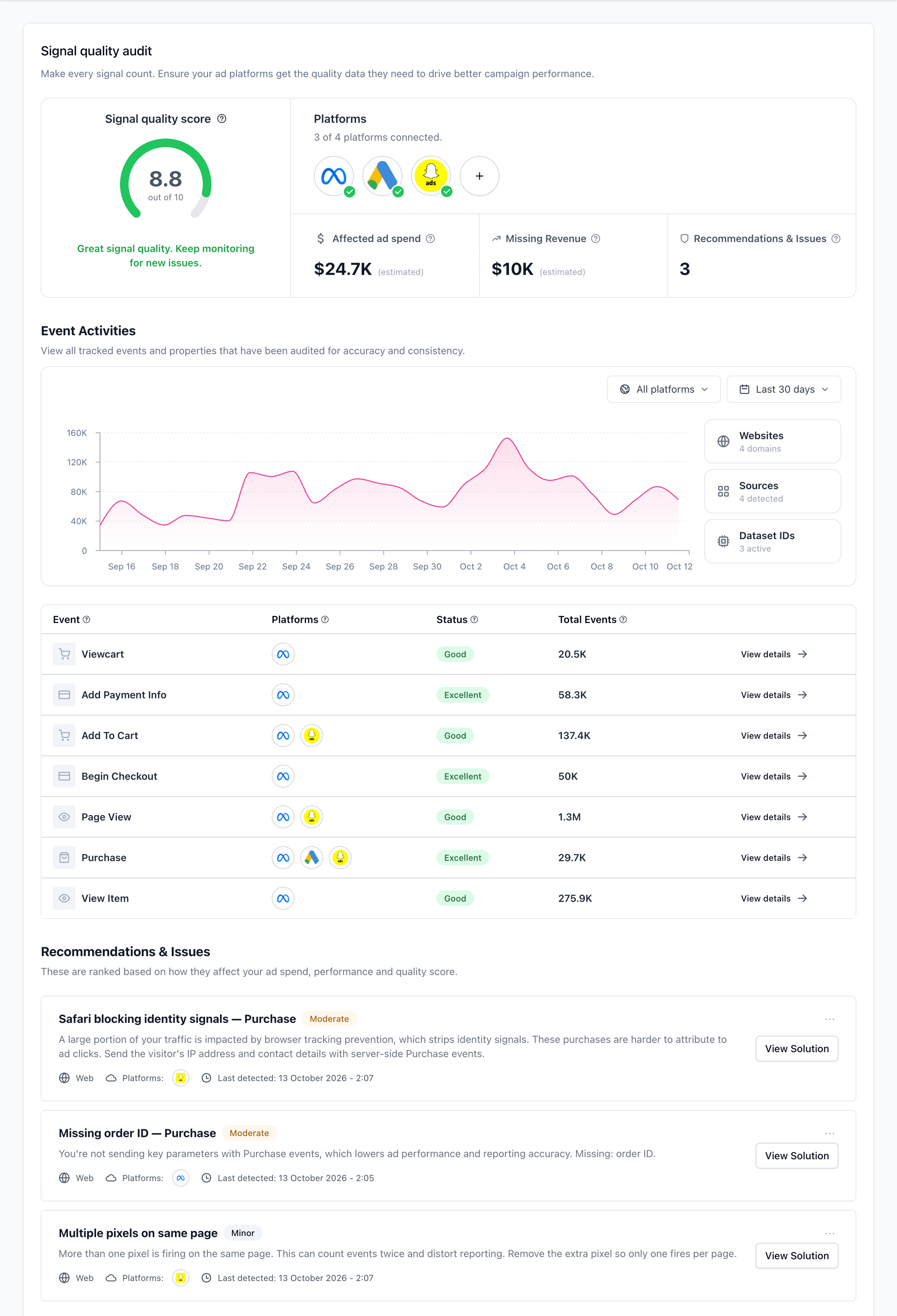The height and width of the screenshot is (1316, 897).
Task: Click help icon beside Recommendations & Issues stat
Action: 836,238
